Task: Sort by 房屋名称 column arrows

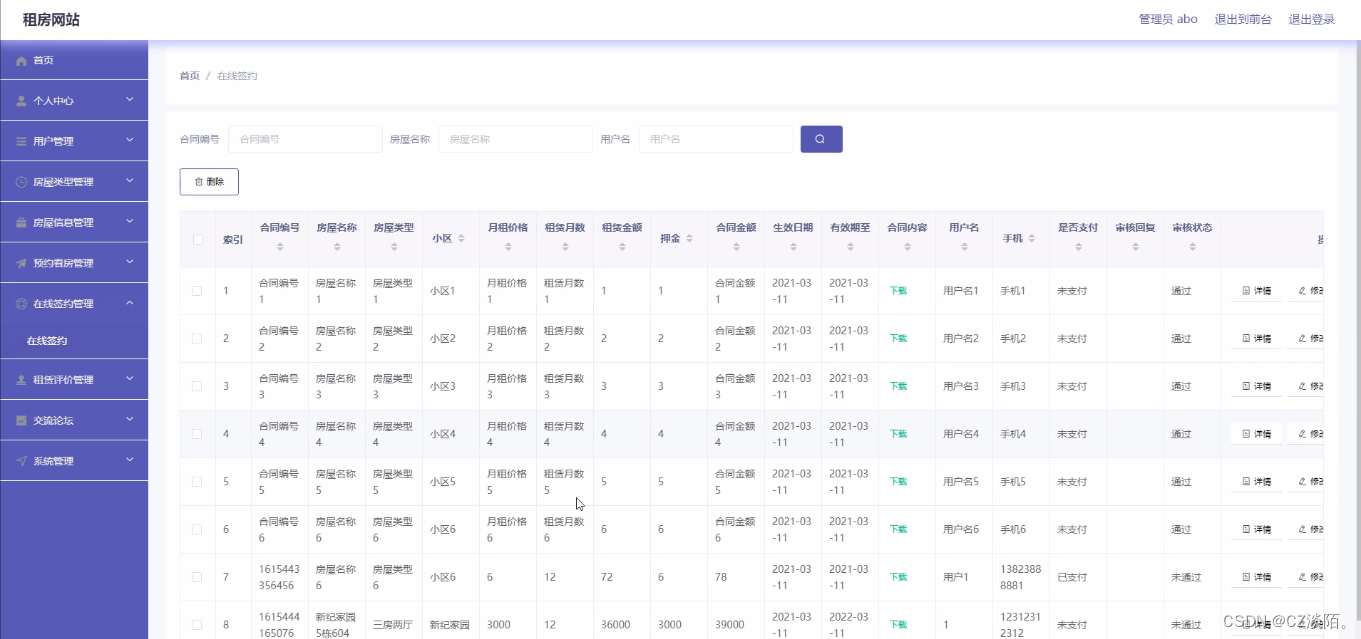Action: point(337,246)
